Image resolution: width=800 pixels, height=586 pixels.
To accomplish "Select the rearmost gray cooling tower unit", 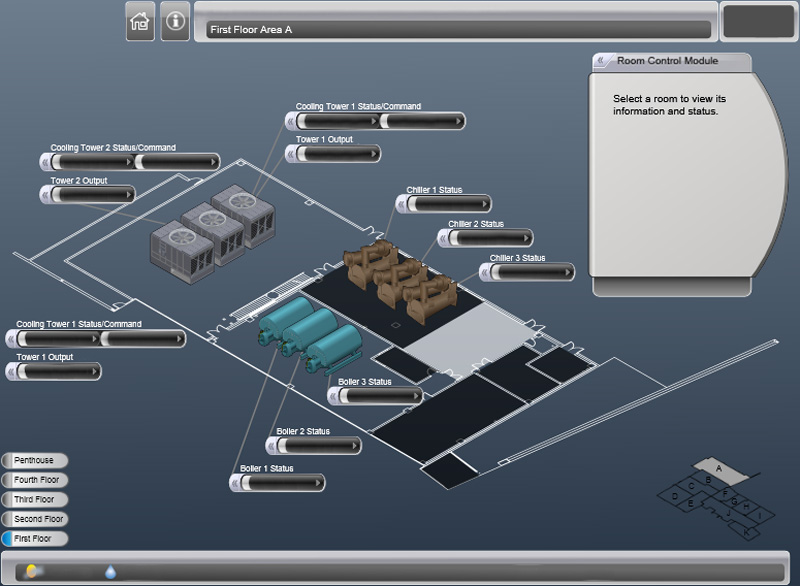I will pyautogui.click(x=245, y=215).
